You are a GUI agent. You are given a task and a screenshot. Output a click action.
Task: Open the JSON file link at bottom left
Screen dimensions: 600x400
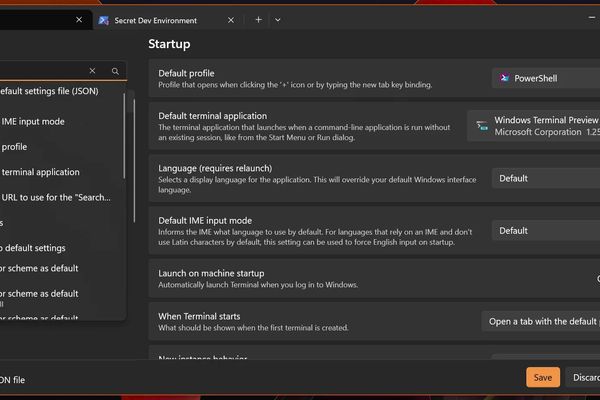(x=12, y=380)
